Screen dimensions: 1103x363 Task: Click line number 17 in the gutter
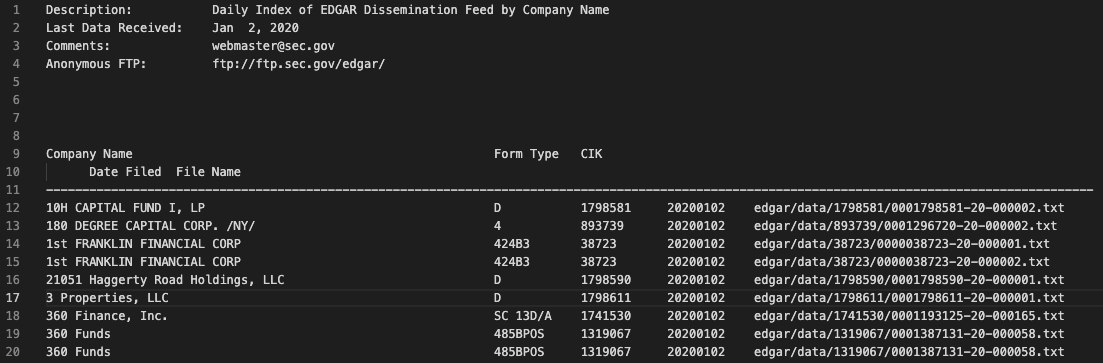[x=13, y=298]
